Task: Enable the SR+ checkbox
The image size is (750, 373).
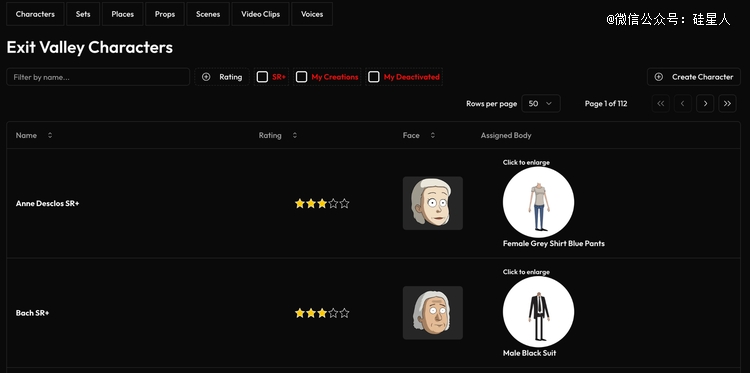Action: (x=262, y=77)
